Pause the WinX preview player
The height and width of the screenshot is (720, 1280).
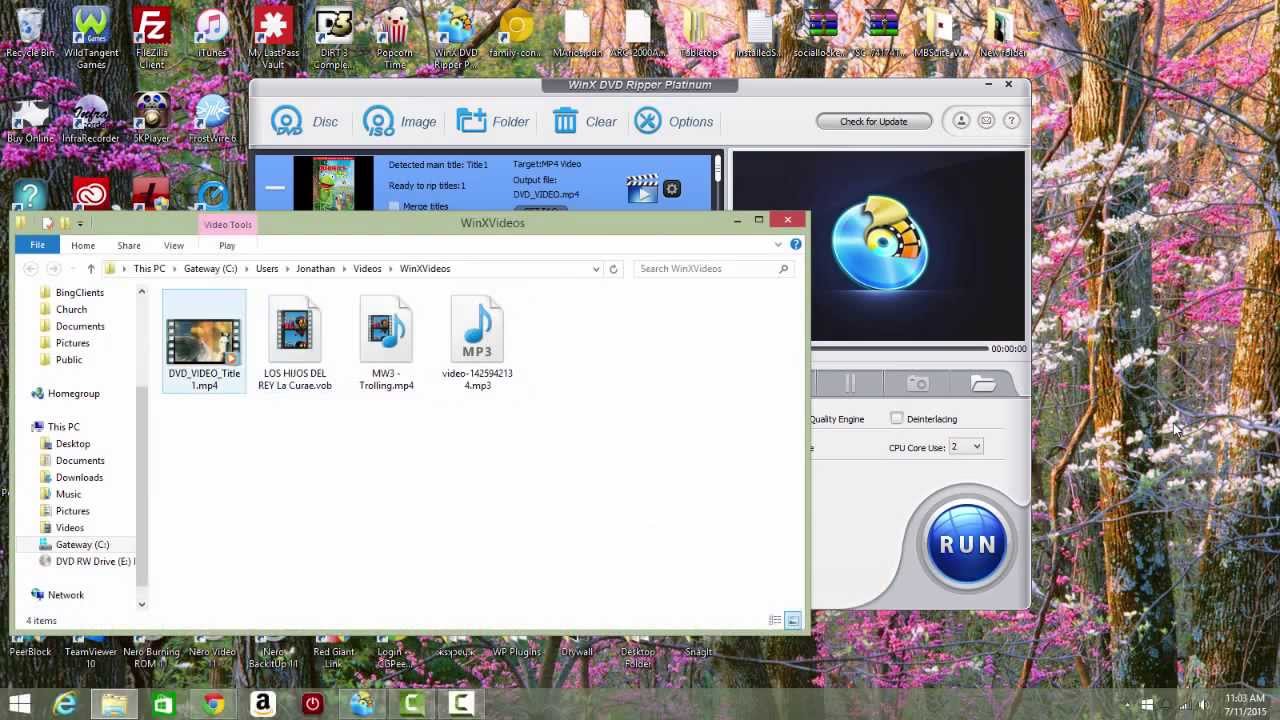(x=850, y=384)
